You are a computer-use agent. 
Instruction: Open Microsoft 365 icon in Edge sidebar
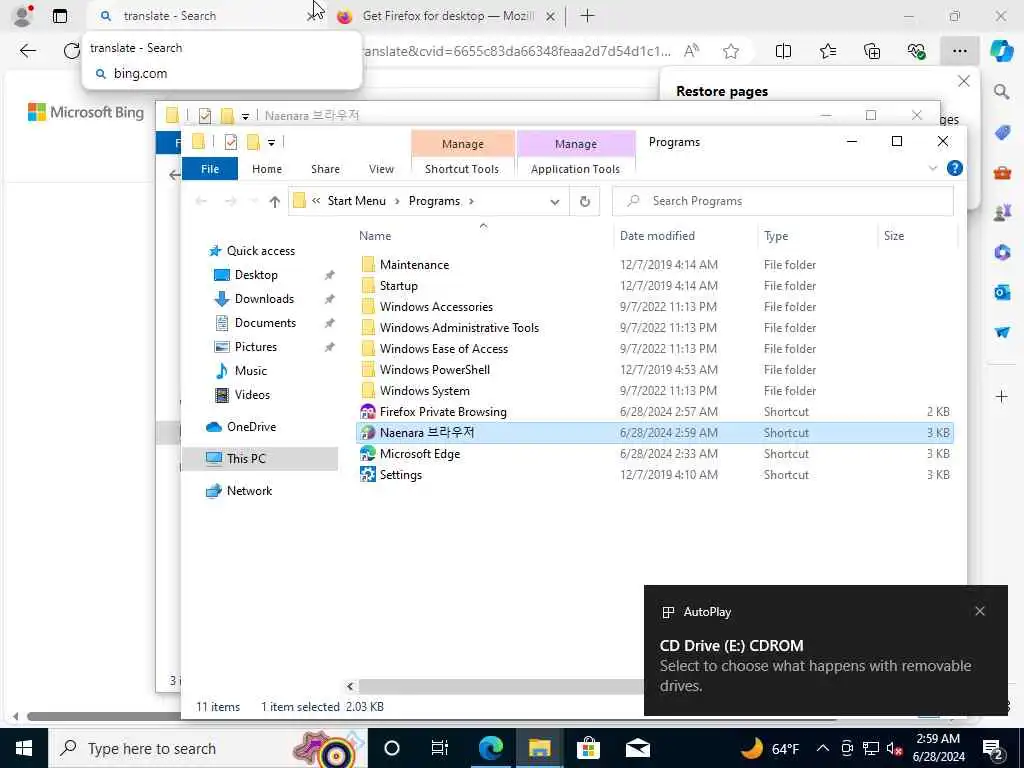click(x=1002, y=252)
